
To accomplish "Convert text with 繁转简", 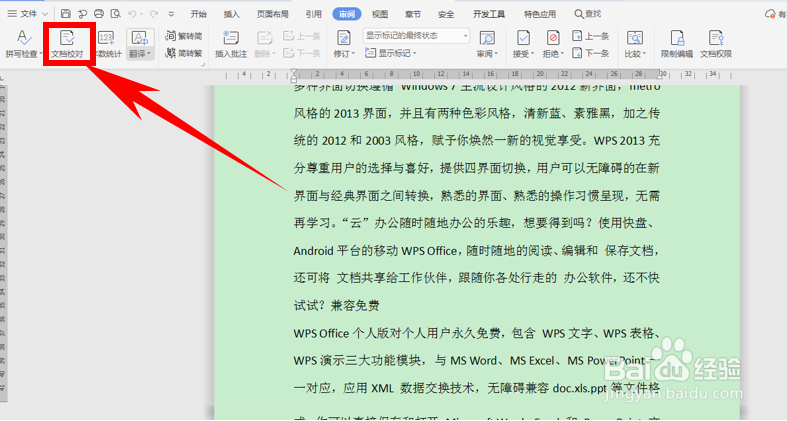I will (x=183, y=36).
